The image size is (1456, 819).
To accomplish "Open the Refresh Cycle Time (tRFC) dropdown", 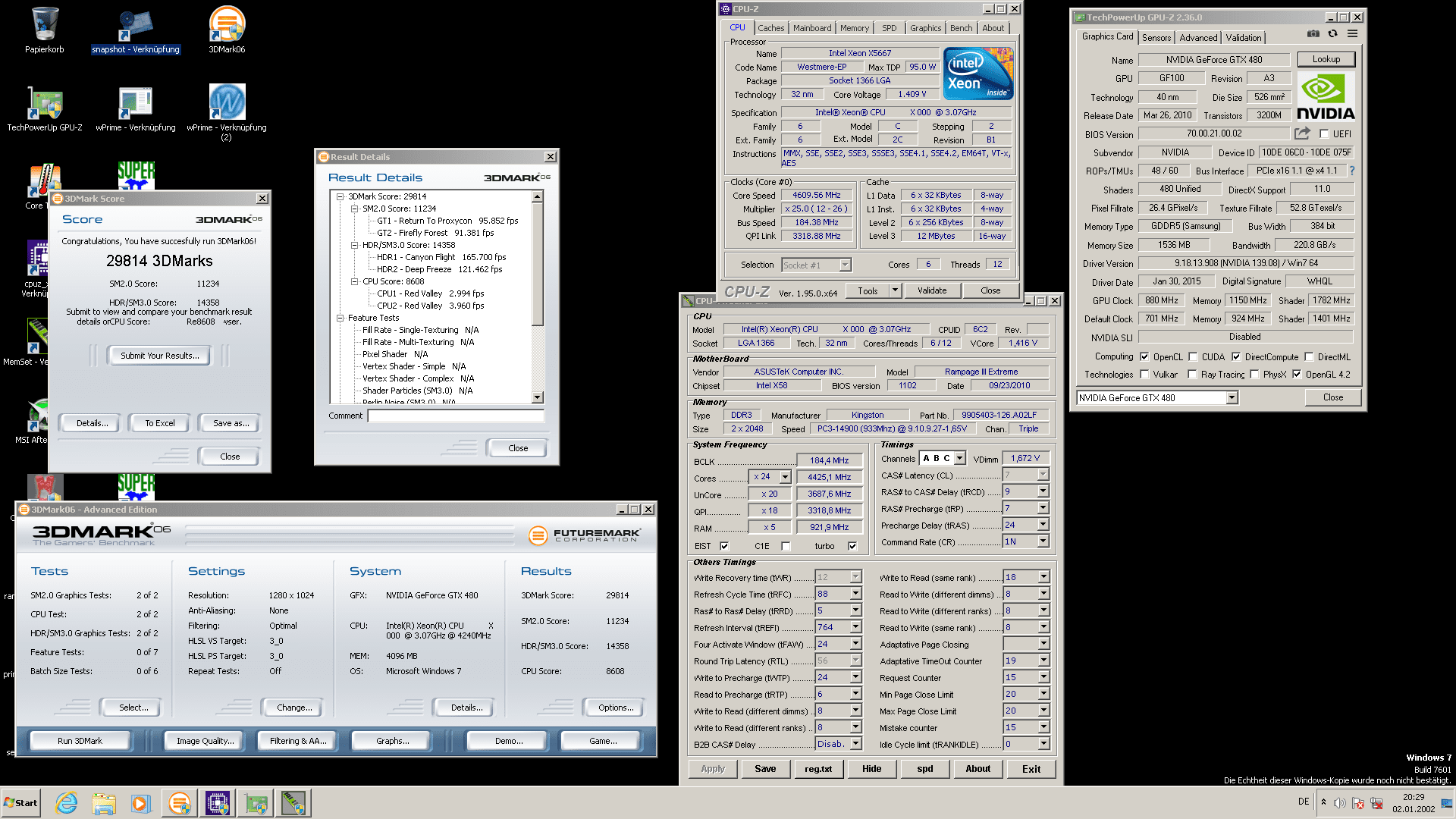I will point(855,594).
